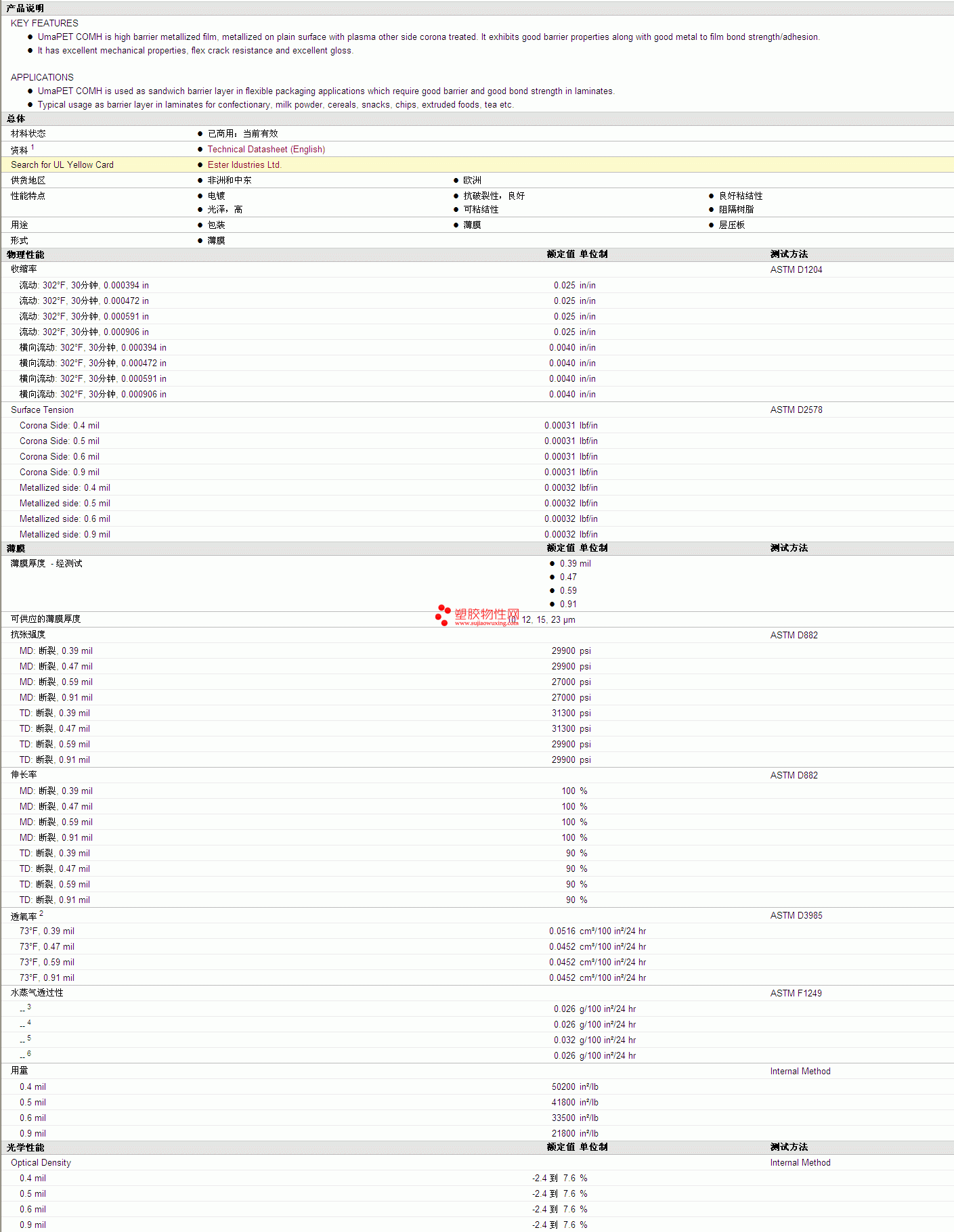Viewport: 954px width, 1232px height.
Task: Select the 物理性能 section header
Action: tap(25, 255)
